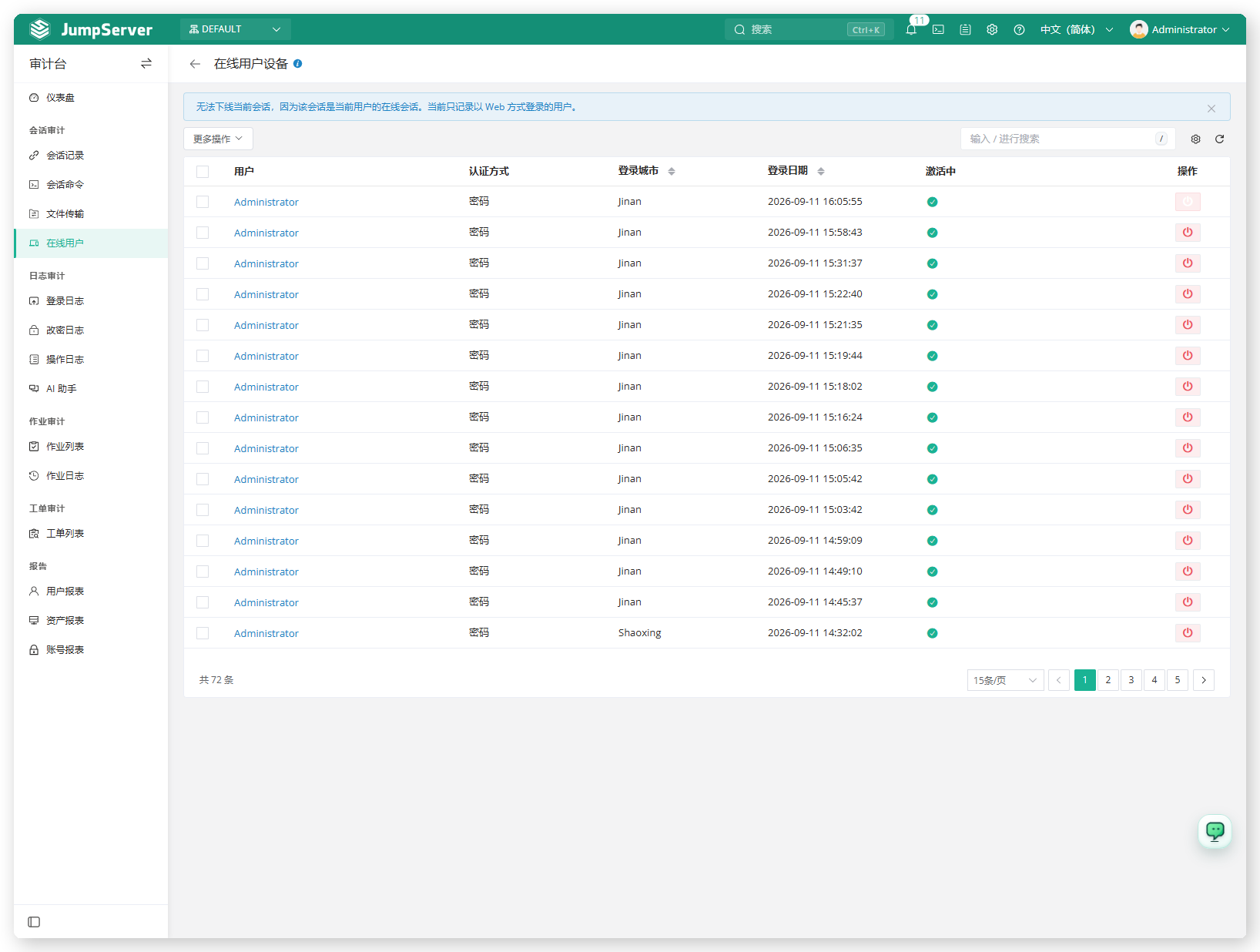The width and height of the screenshot is (1260, 952).
Task: Force offline the 15:06:35 session
Action: [1188, 448]
